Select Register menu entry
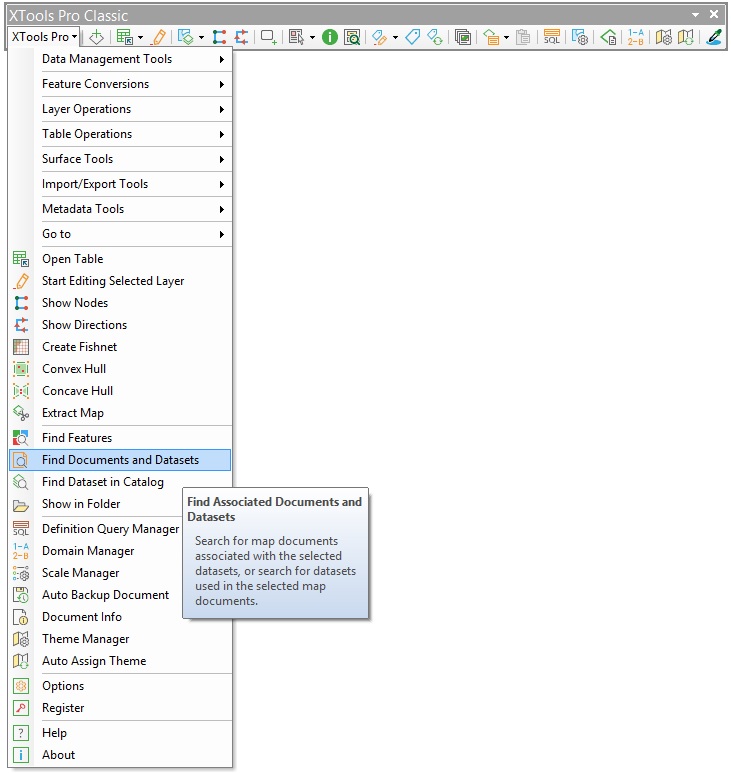 (x=120, y=708)
